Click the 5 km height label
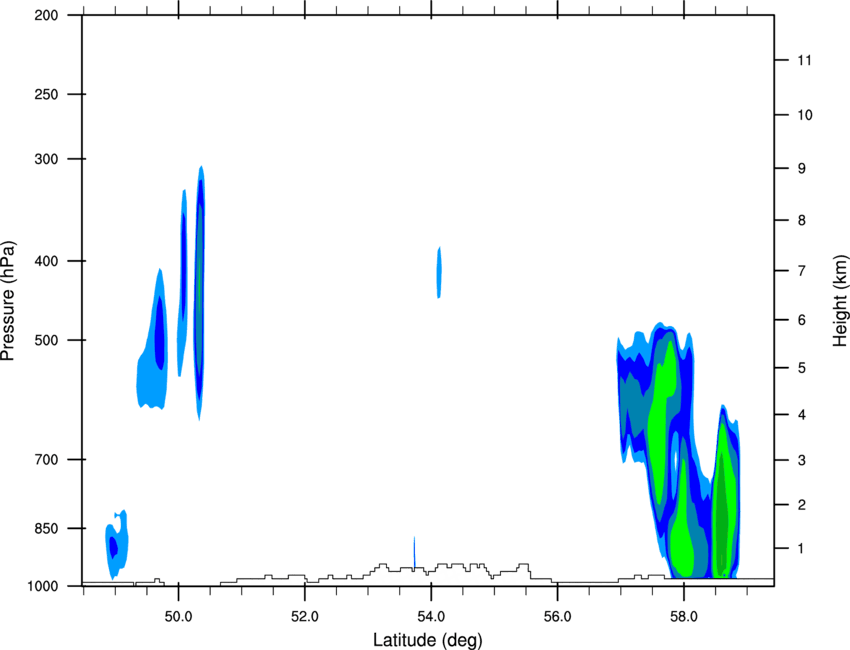 point(802,368)
